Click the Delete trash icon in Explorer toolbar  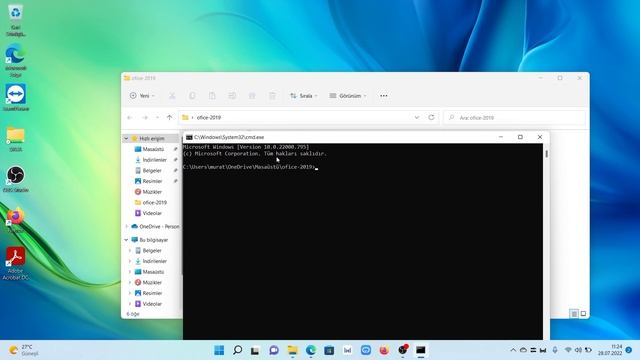click(x=272, y=96)
